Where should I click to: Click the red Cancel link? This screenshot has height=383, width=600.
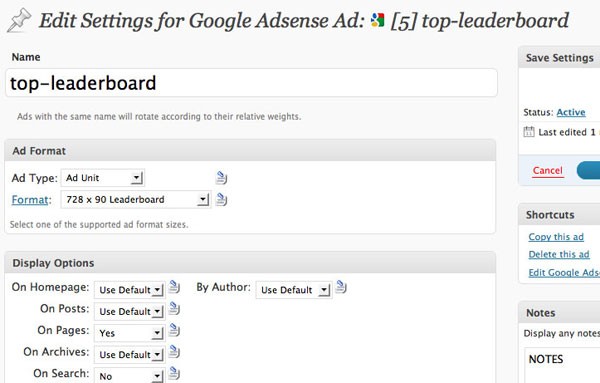coord(548,170)
